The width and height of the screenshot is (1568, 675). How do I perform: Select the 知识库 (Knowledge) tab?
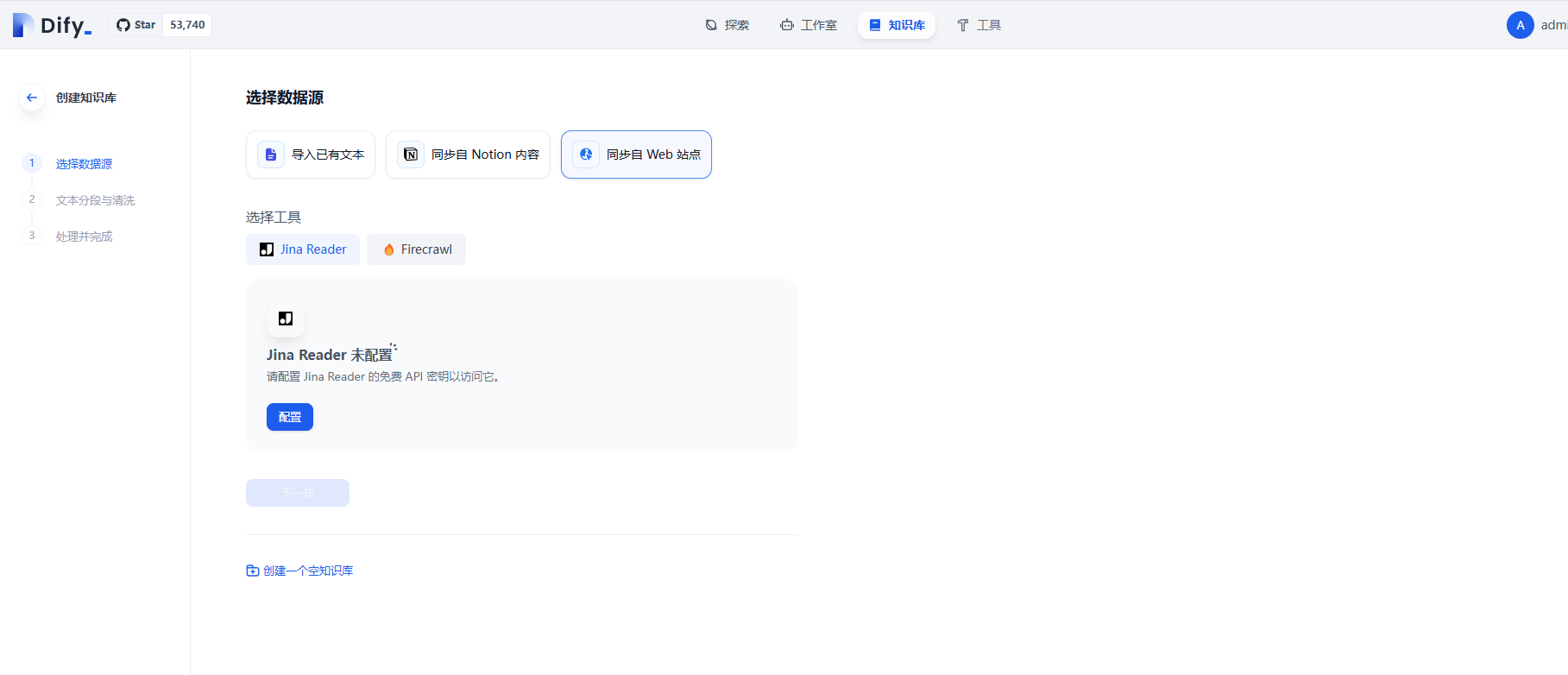(897, 25)
